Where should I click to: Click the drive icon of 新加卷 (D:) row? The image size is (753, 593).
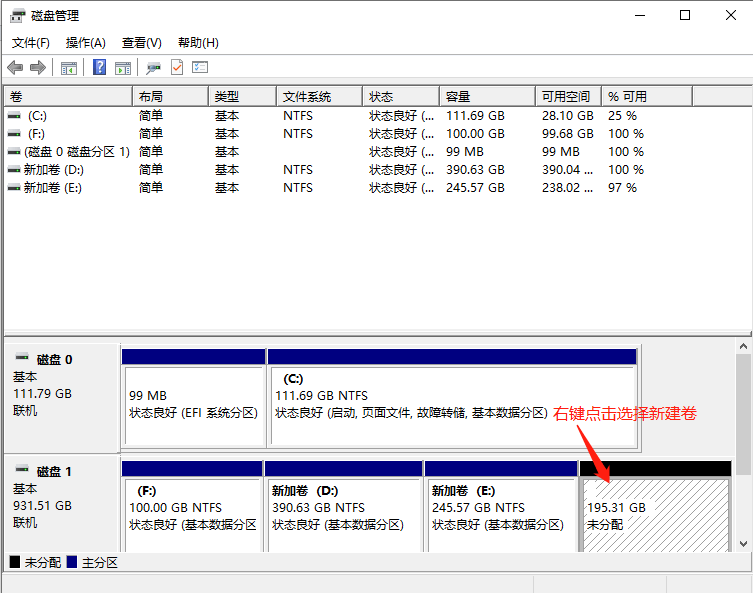(x=14, y=170)
